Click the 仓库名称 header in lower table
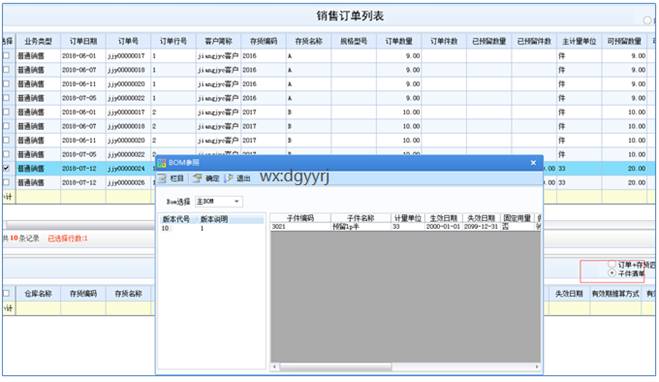Screen dimensions: 659x382 pos(38,294)
